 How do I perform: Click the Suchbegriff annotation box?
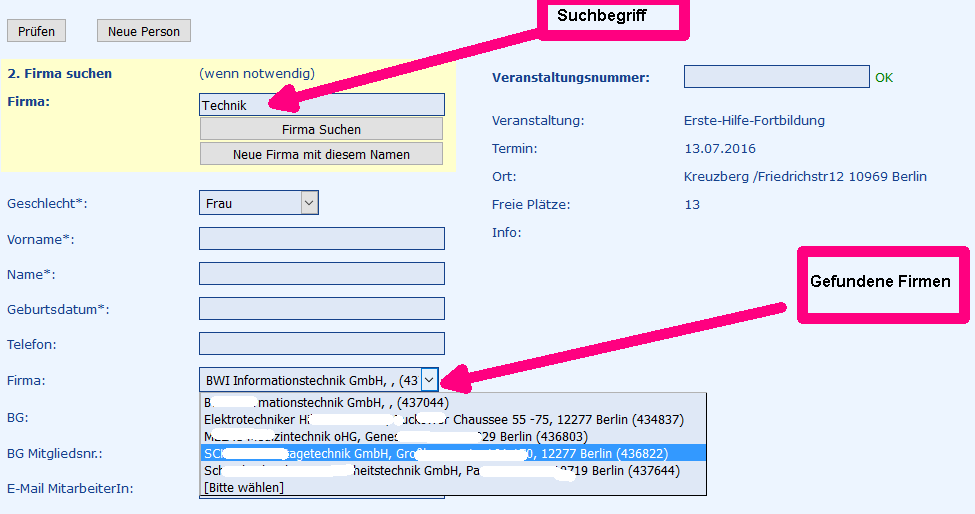click(x=615, y=17)
